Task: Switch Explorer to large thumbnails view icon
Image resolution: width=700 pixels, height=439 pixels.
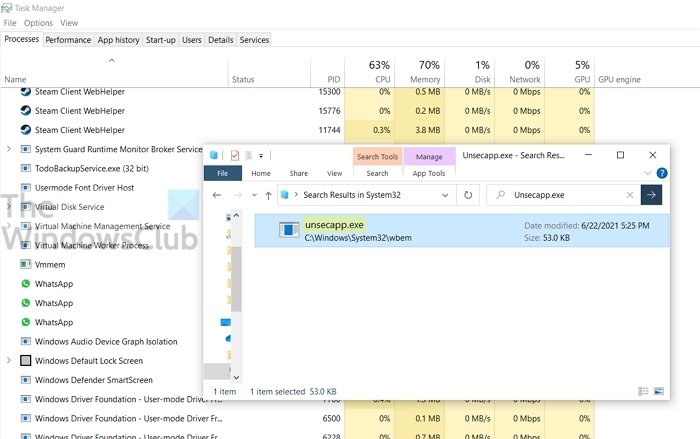Action: [658, 391]
